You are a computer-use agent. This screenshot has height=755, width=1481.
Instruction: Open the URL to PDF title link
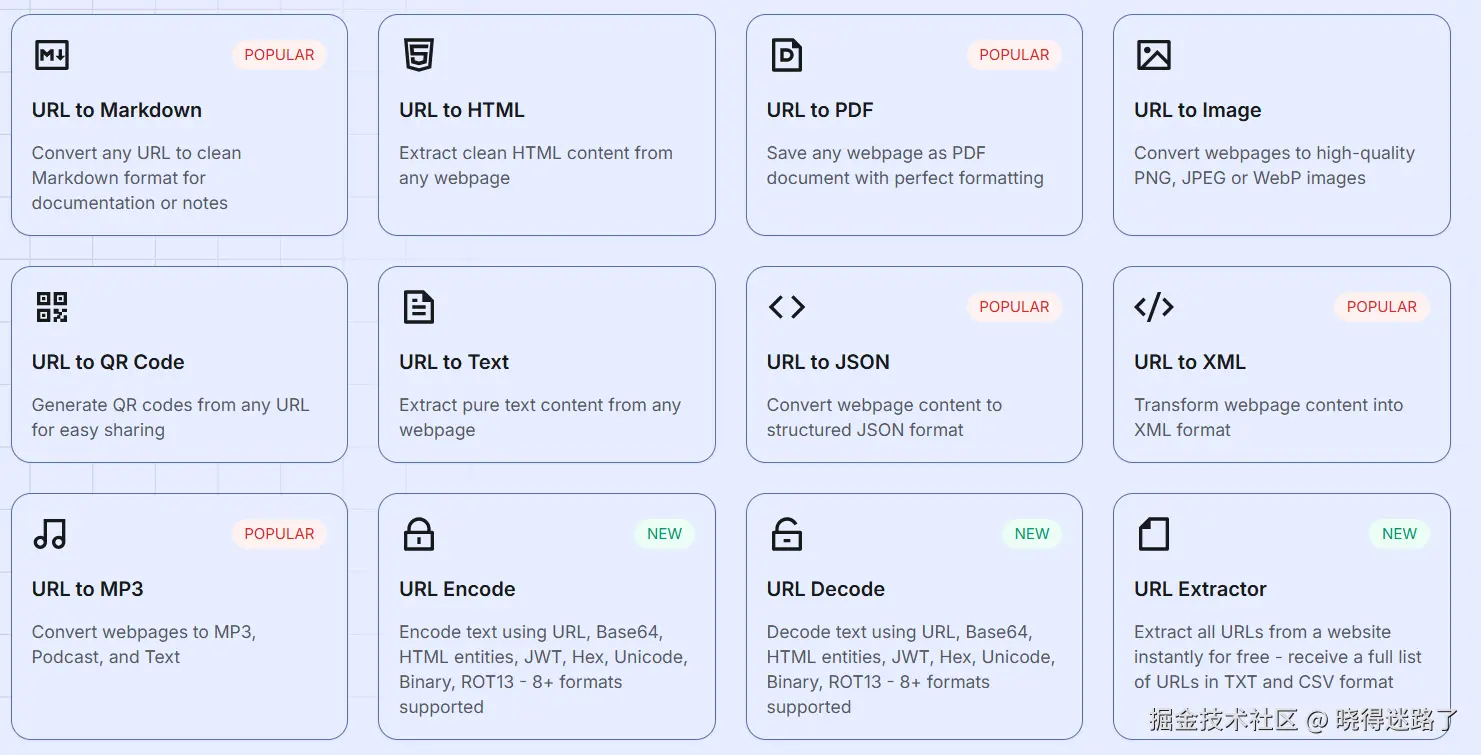[820, 110]
